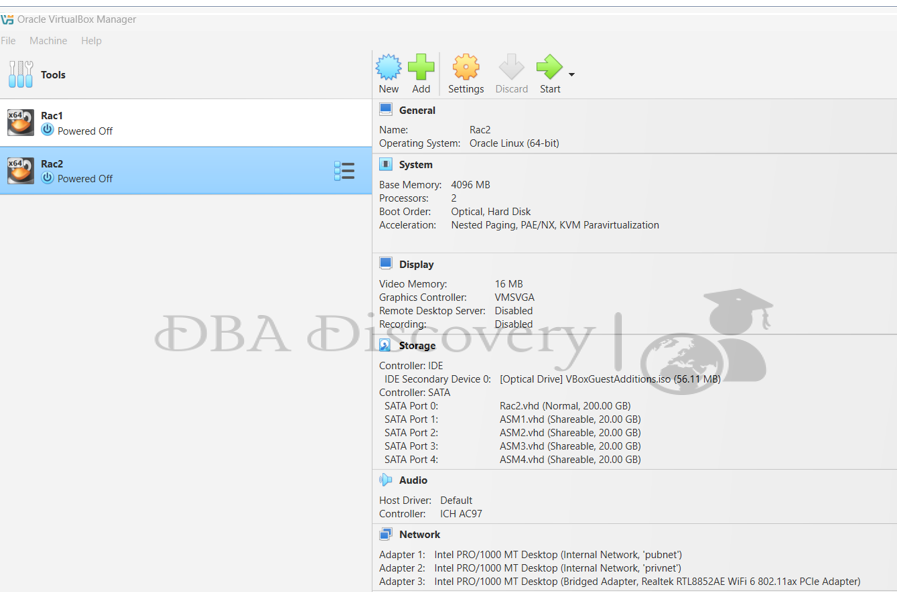Open the orange Settings gear
897x592 pixels.
[x=466, y=67]
